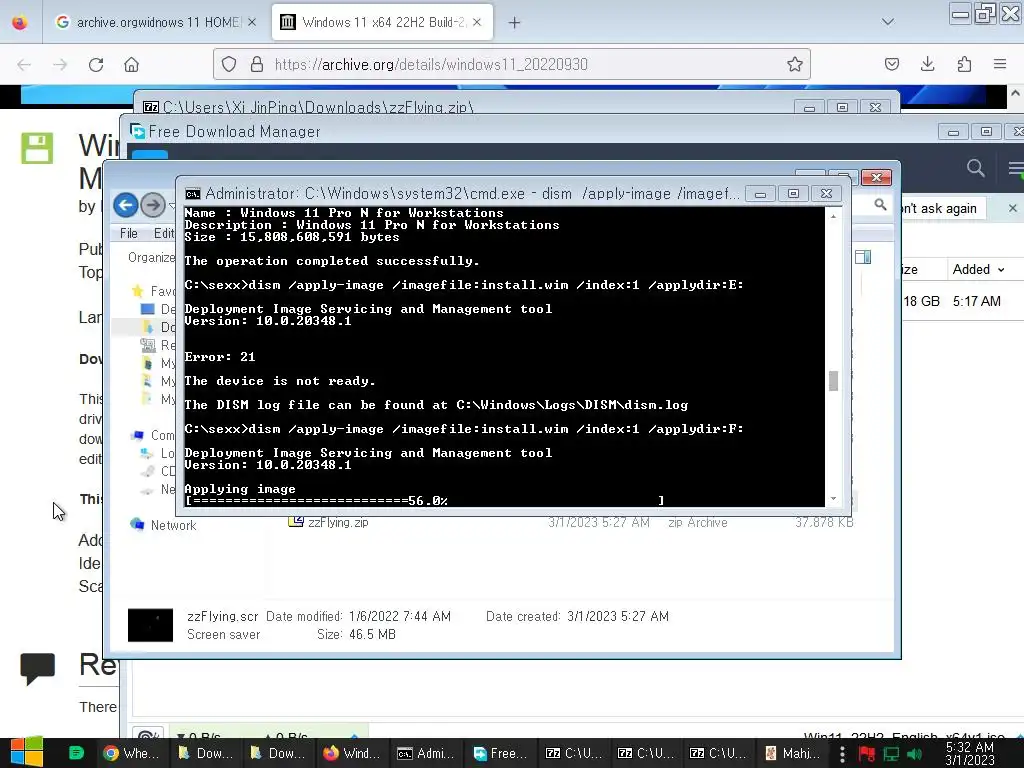Image resolution: width=1024 pixels, height=768 pixels.
Task: List all tabs dropdown
Action: click(888, 22)
